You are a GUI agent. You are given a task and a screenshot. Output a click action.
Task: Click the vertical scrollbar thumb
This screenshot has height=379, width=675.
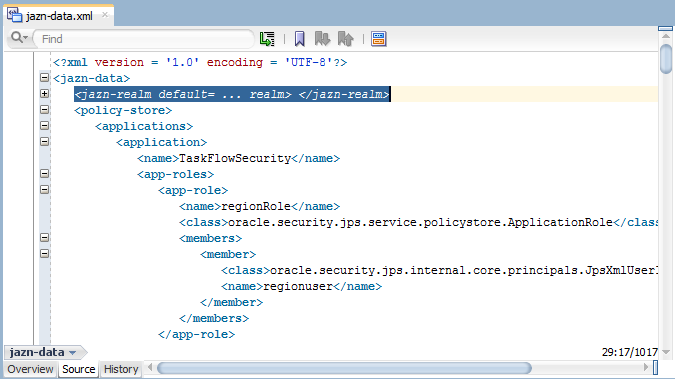(x=666, y=59)
